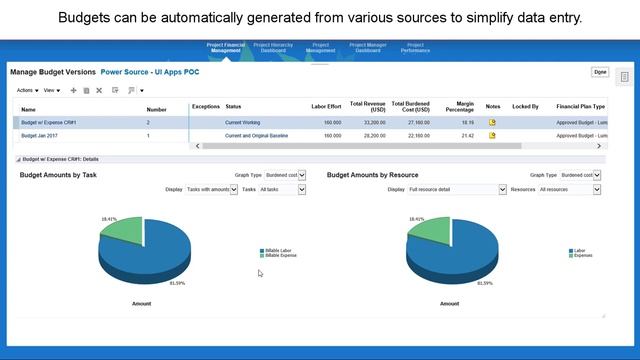Click the Current Working status link

coord(242,122)
